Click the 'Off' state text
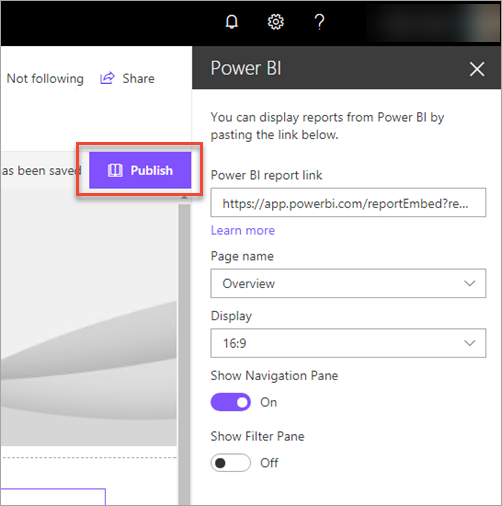 [x=269, y=463]
